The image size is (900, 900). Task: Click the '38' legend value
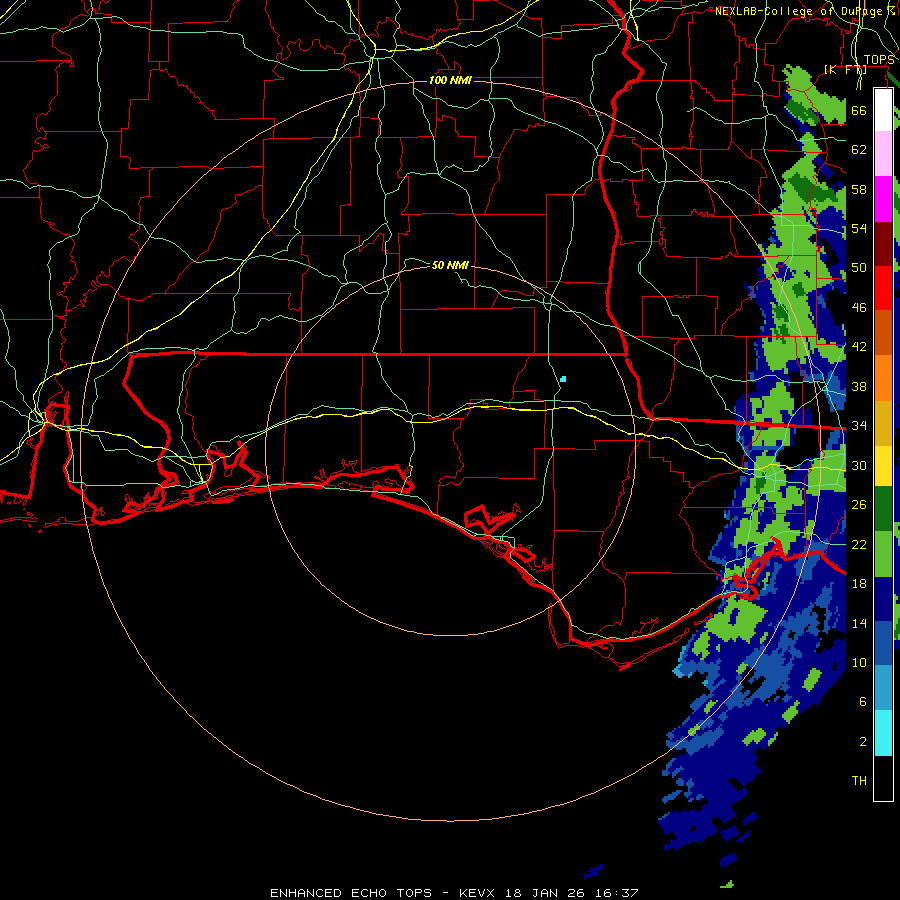click(859, 386)
